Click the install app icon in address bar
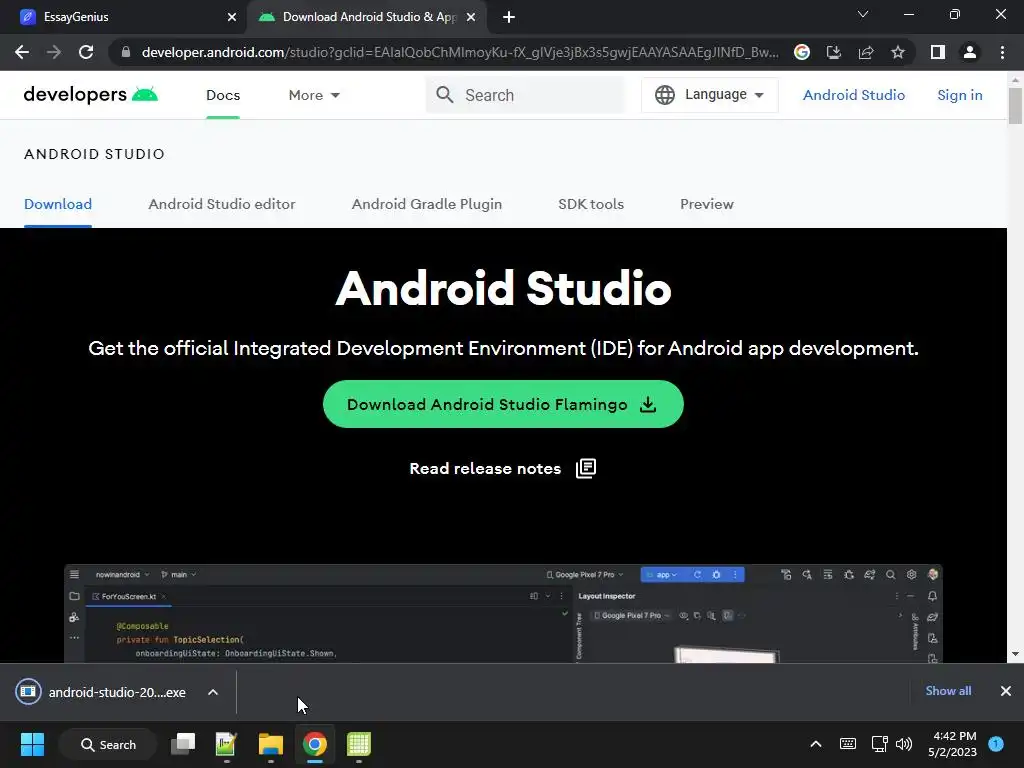This screenshot has width=1024, height=768. 833,52
